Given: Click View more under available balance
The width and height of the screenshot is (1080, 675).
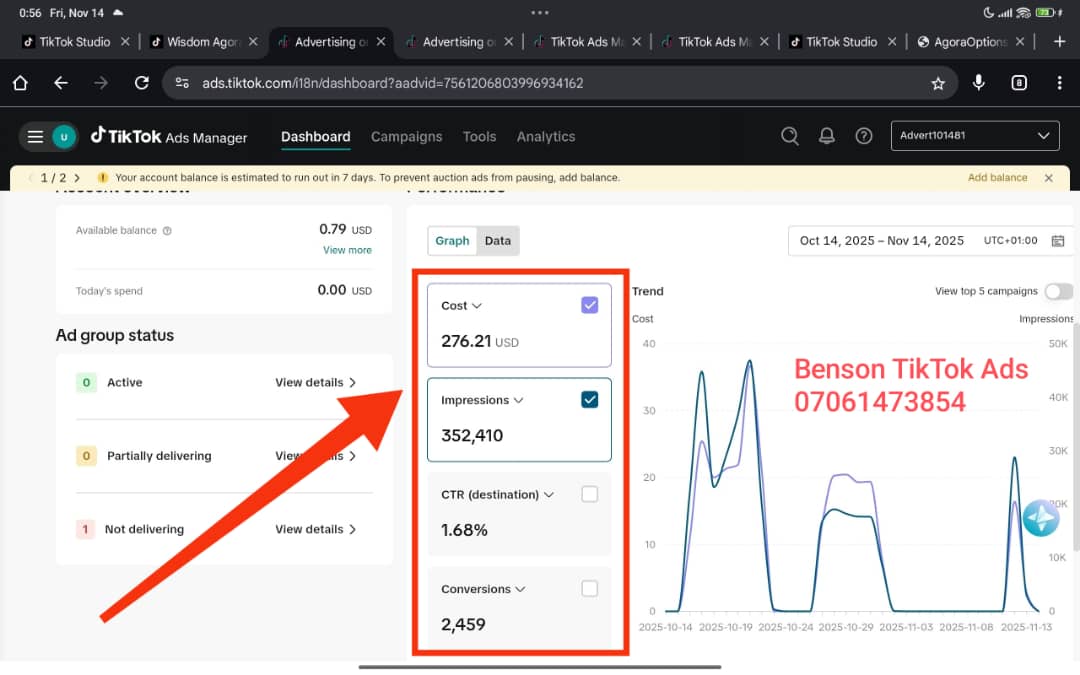Looking at the screenshot, I should (x=347, y=250).
